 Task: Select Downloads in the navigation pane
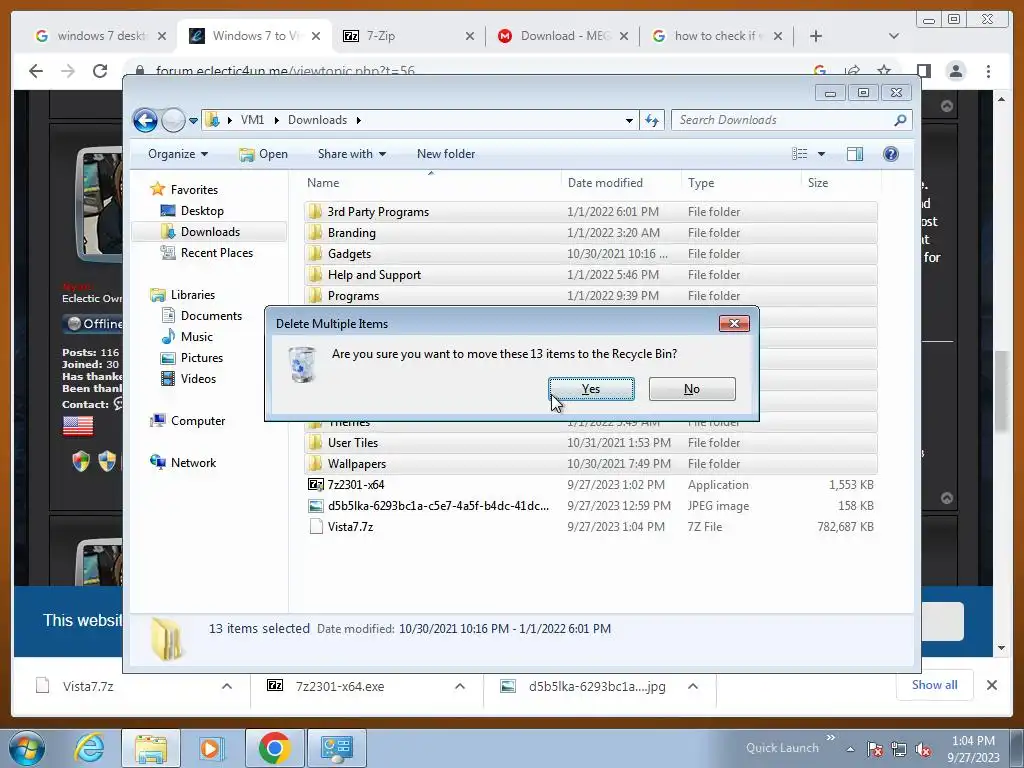coord(210,232)
